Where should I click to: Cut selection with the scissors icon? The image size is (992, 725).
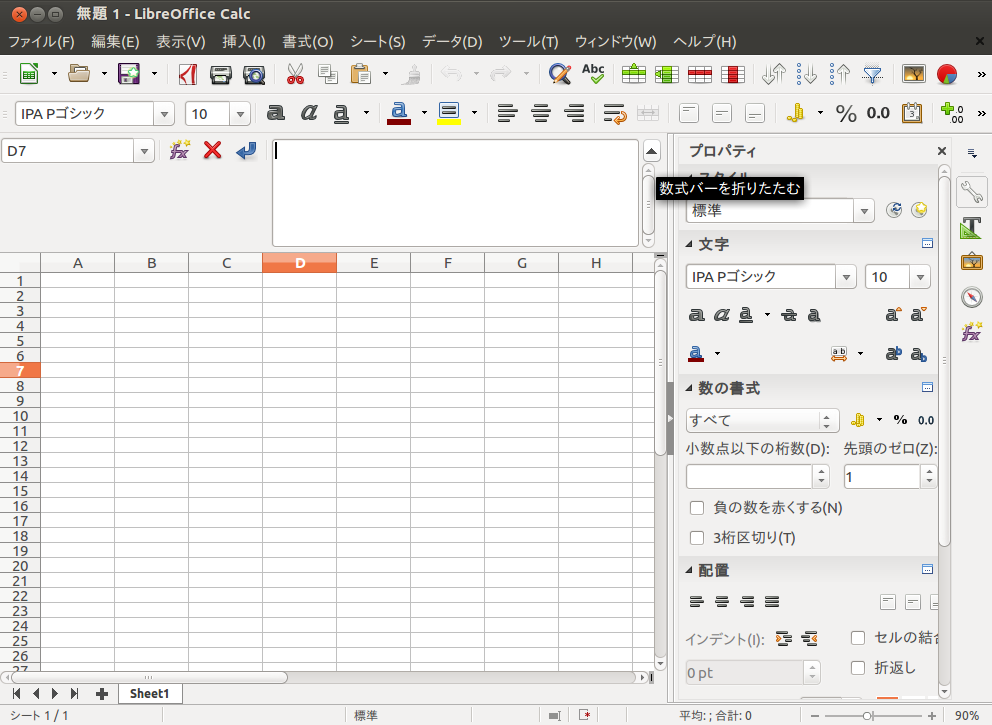[295, 74]
